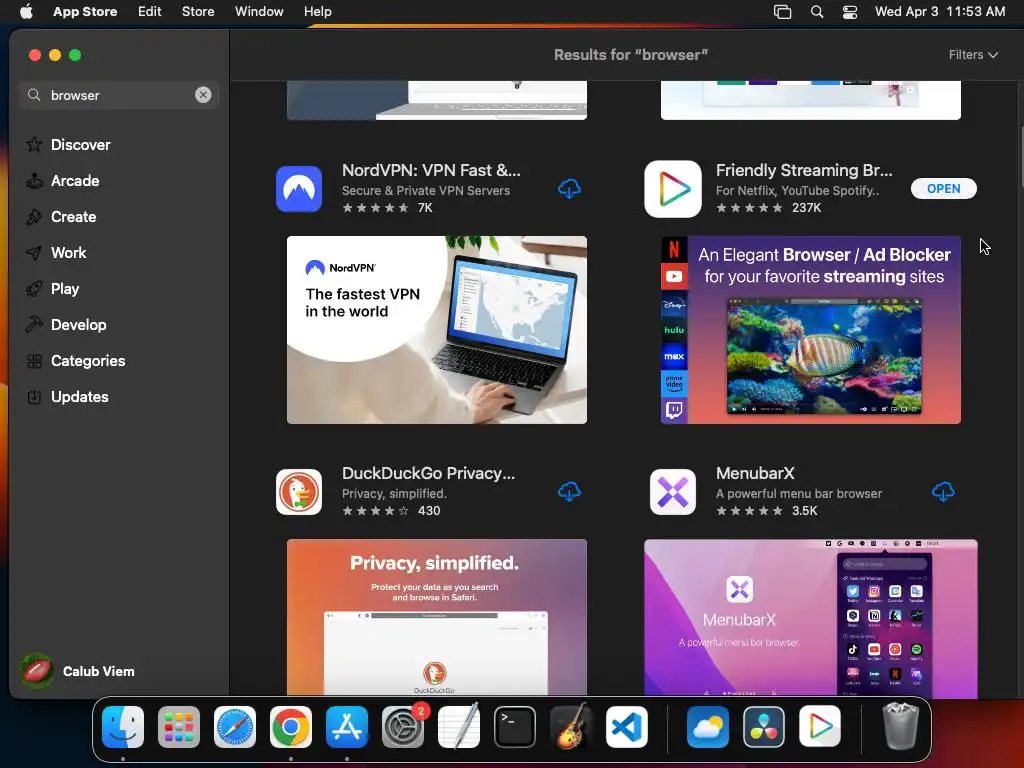Click the App Store Dock icon

[x=347, y=727]
